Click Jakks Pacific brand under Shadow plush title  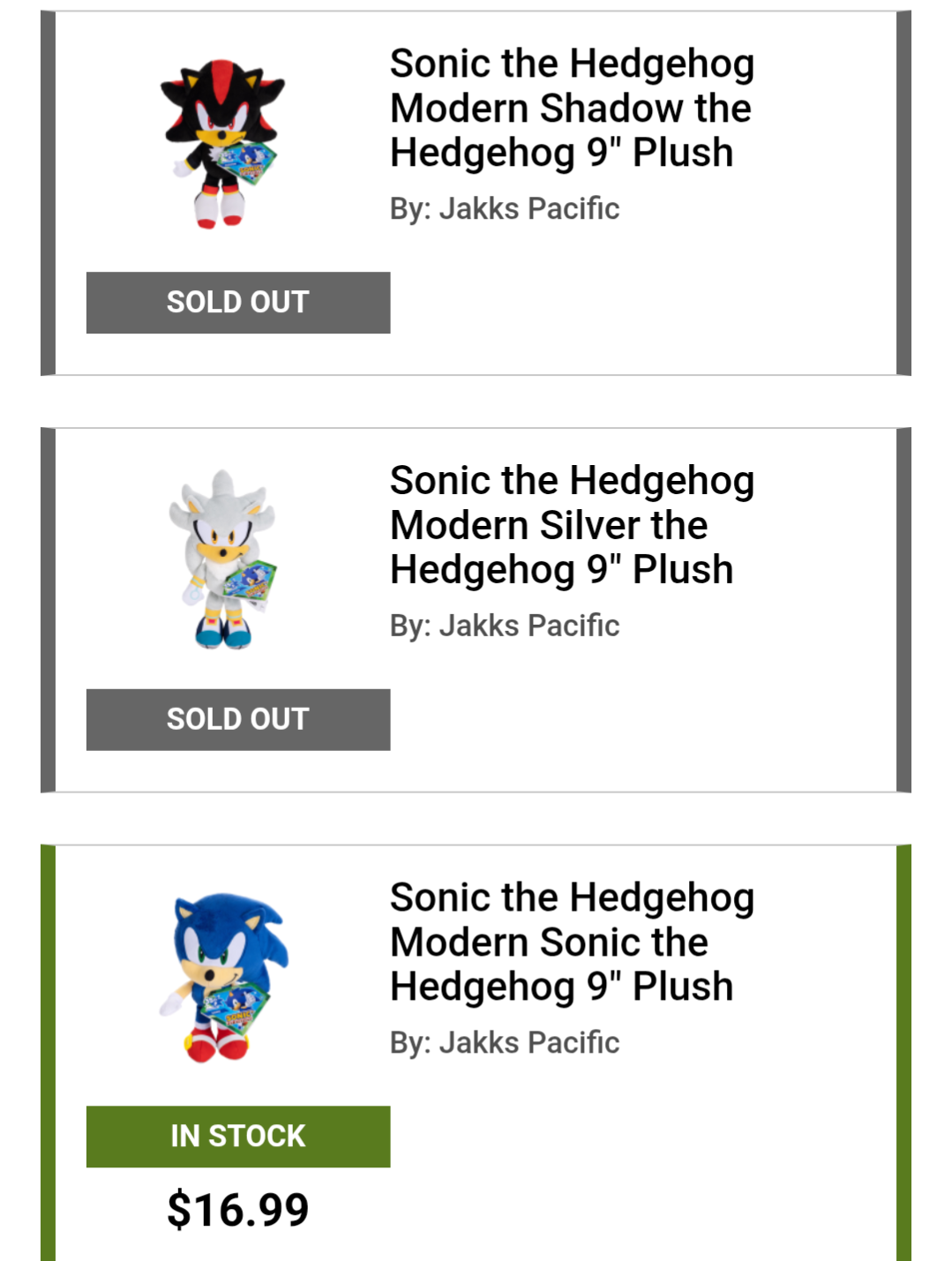[528, 208]
